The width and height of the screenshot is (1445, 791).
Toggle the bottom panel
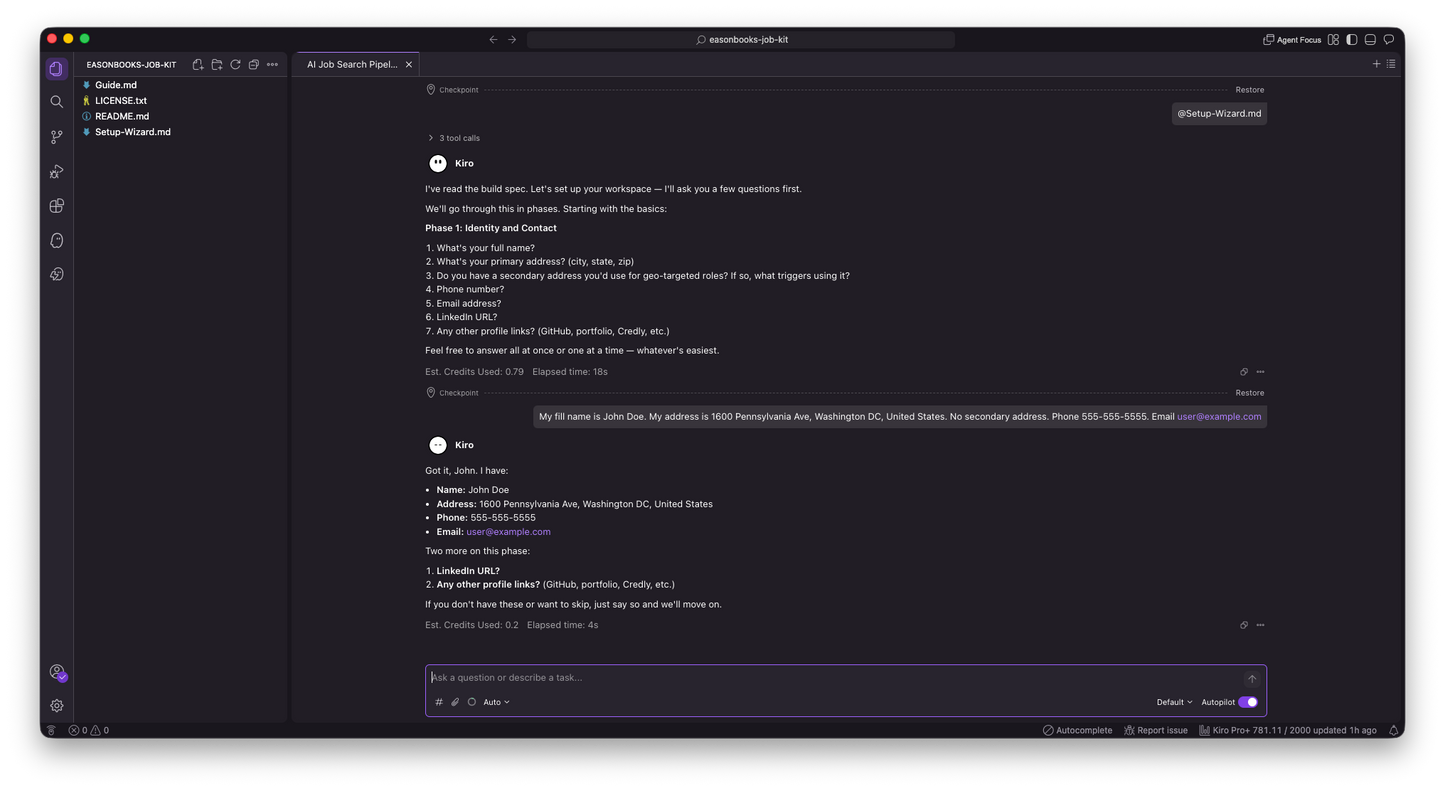point(1370,40)
